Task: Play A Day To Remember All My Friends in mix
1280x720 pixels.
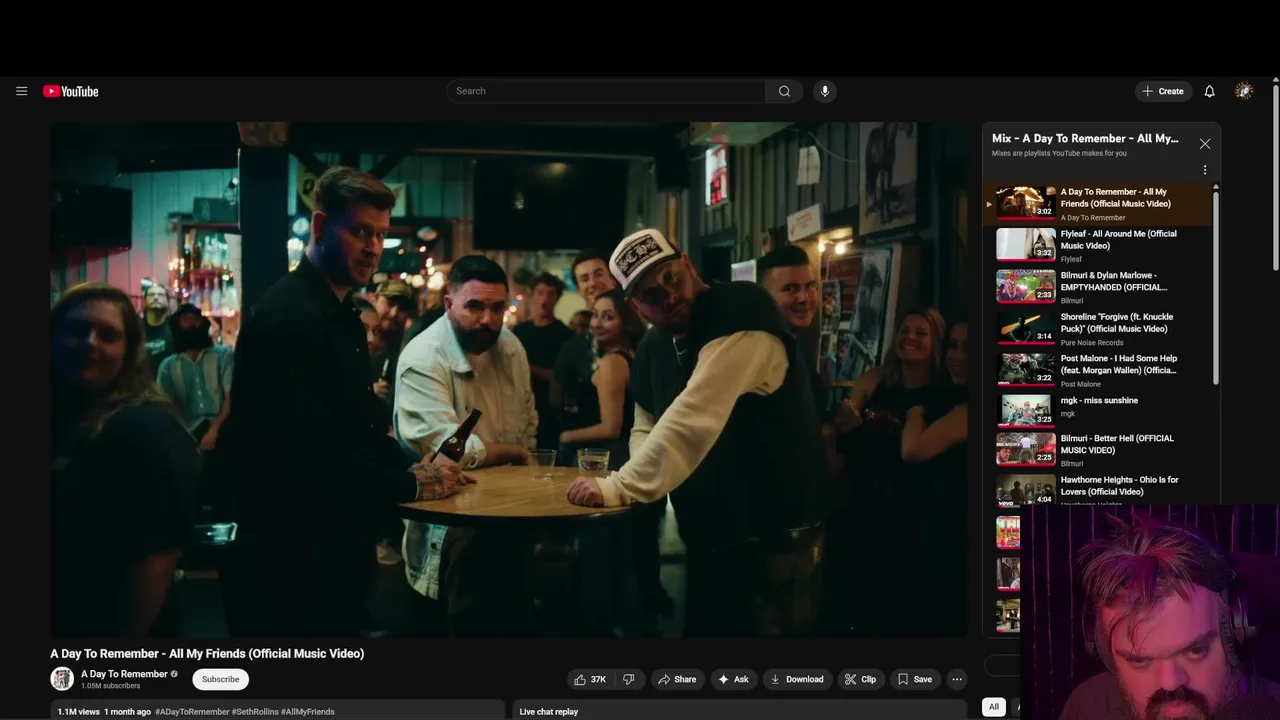Action: [1097, 203]
